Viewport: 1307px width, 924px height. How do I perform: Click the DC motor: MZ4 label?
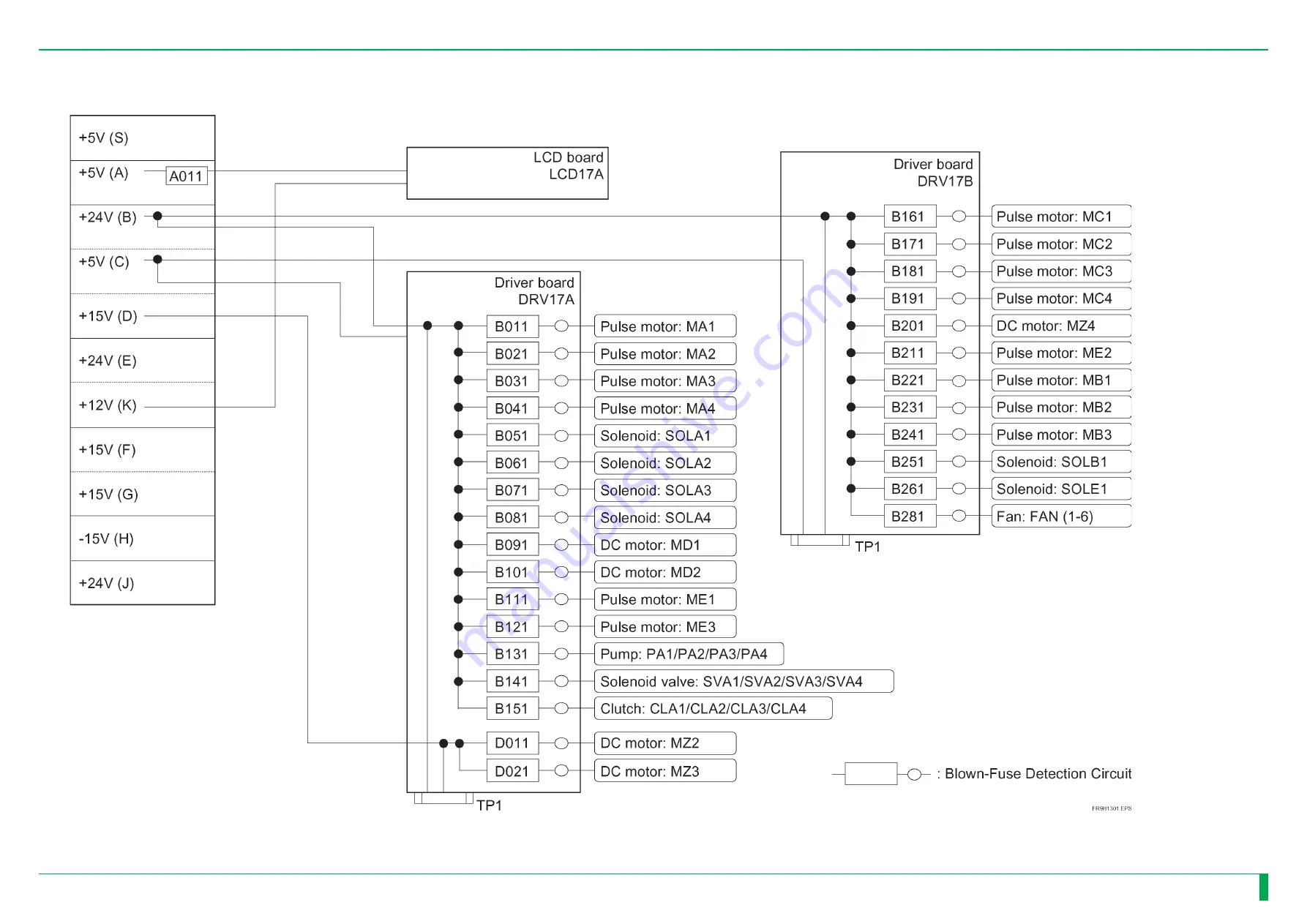1061,326
